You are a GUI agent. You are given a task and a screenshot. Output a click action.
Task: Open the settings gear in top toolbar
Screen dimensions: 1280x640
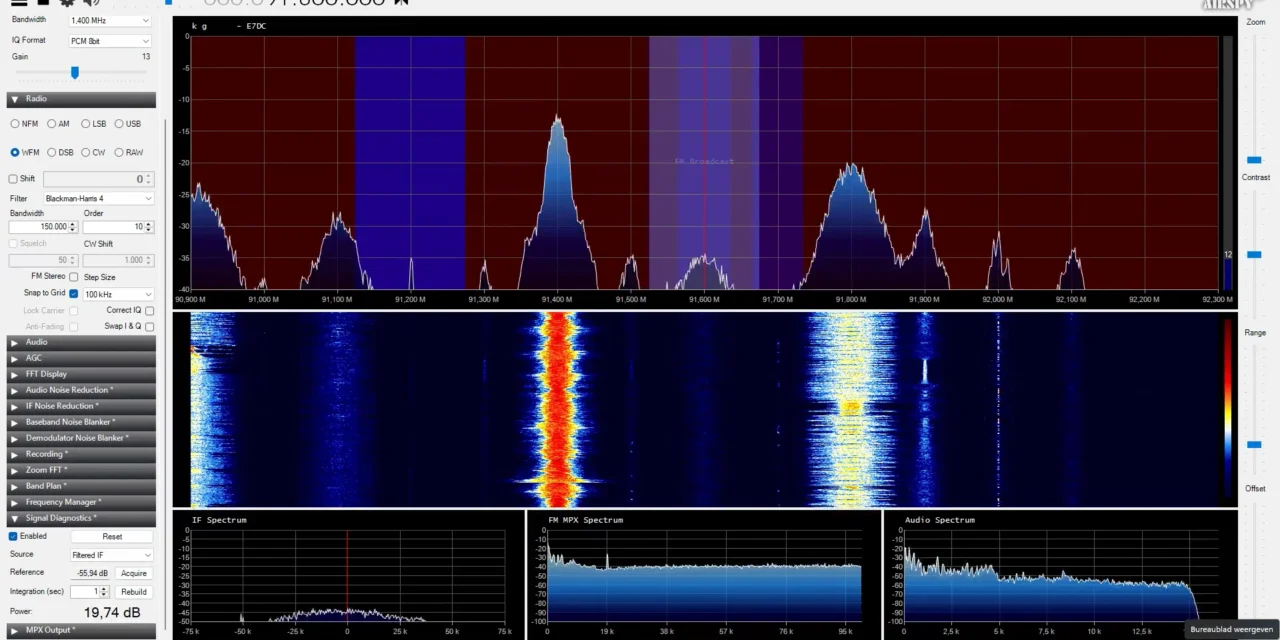(x=67, y=2)
